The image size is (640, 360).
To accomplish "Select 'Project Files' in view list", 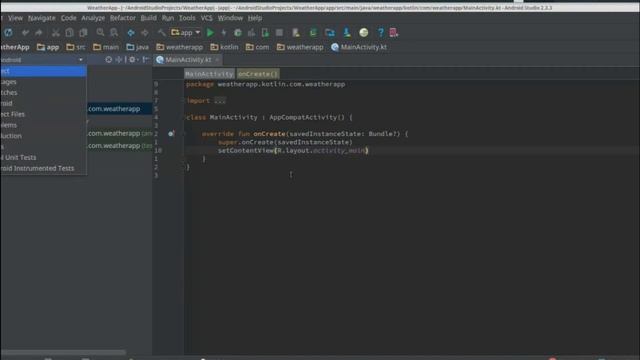I will pyautogui.click(x=43, y=114).
